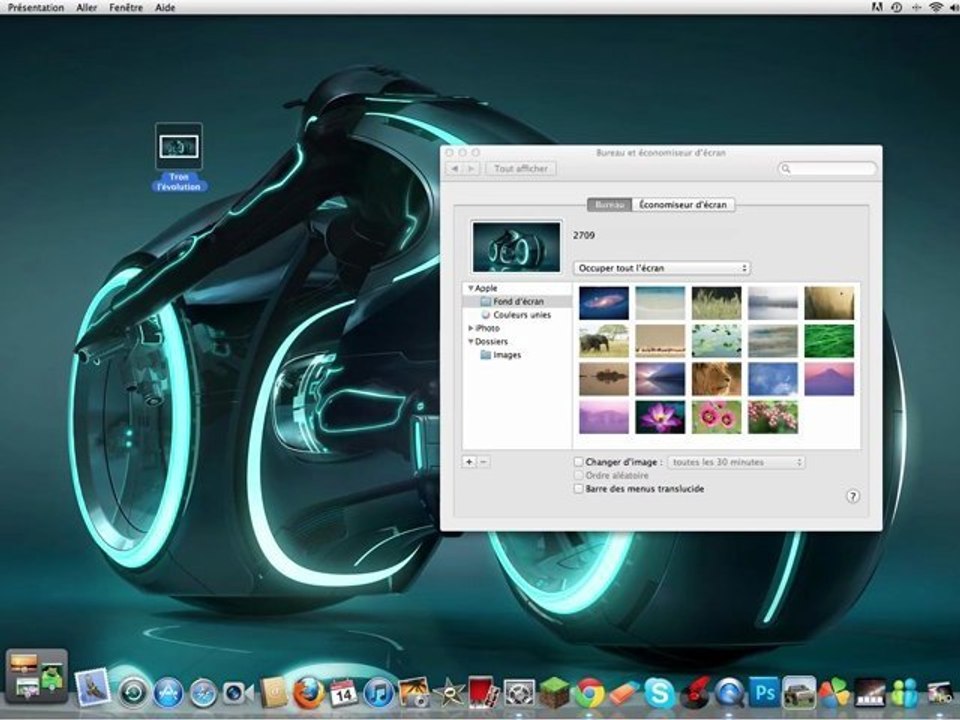Launch iMovie star icon in dock
960x720 pixels.
click(449, 692)
